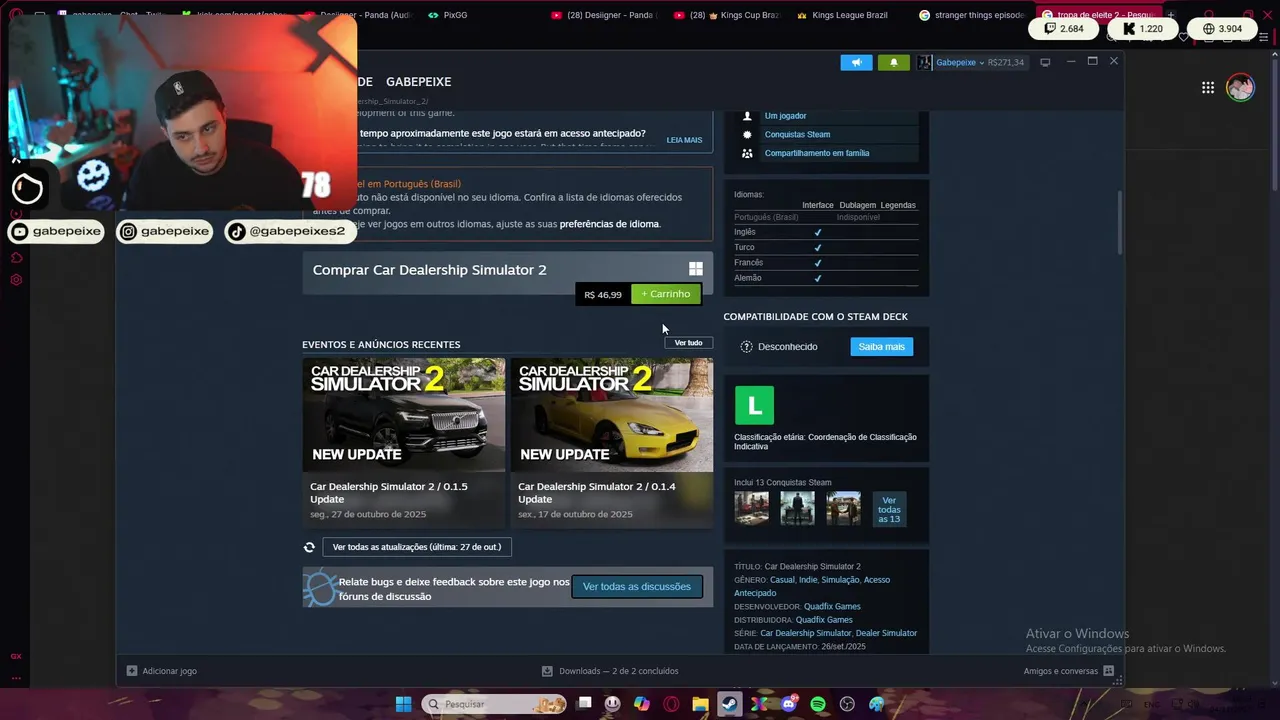The height and width of the screenshot is (720, 1280).
Task: Open Downloads — 2 de 2 concluídos
Action: point(610,671)
